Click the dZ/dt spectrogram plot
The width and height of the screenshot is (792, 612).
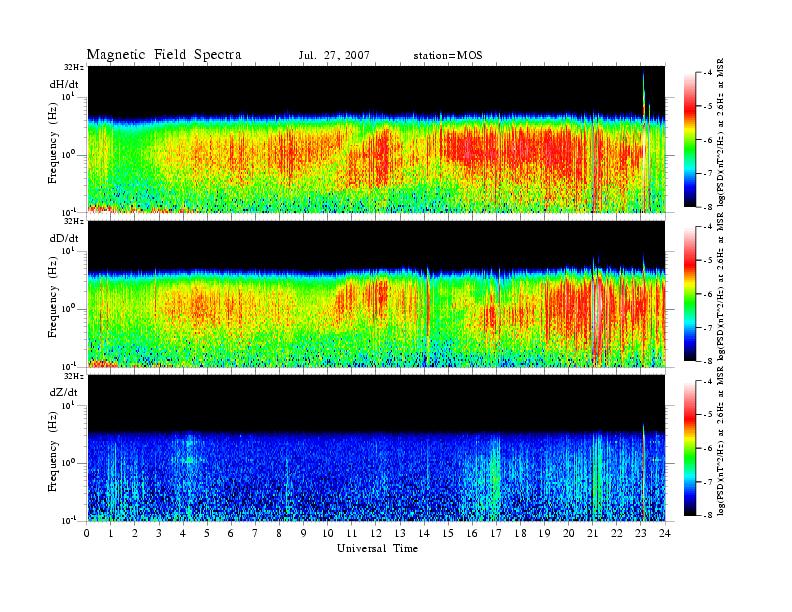click(376, 448)
